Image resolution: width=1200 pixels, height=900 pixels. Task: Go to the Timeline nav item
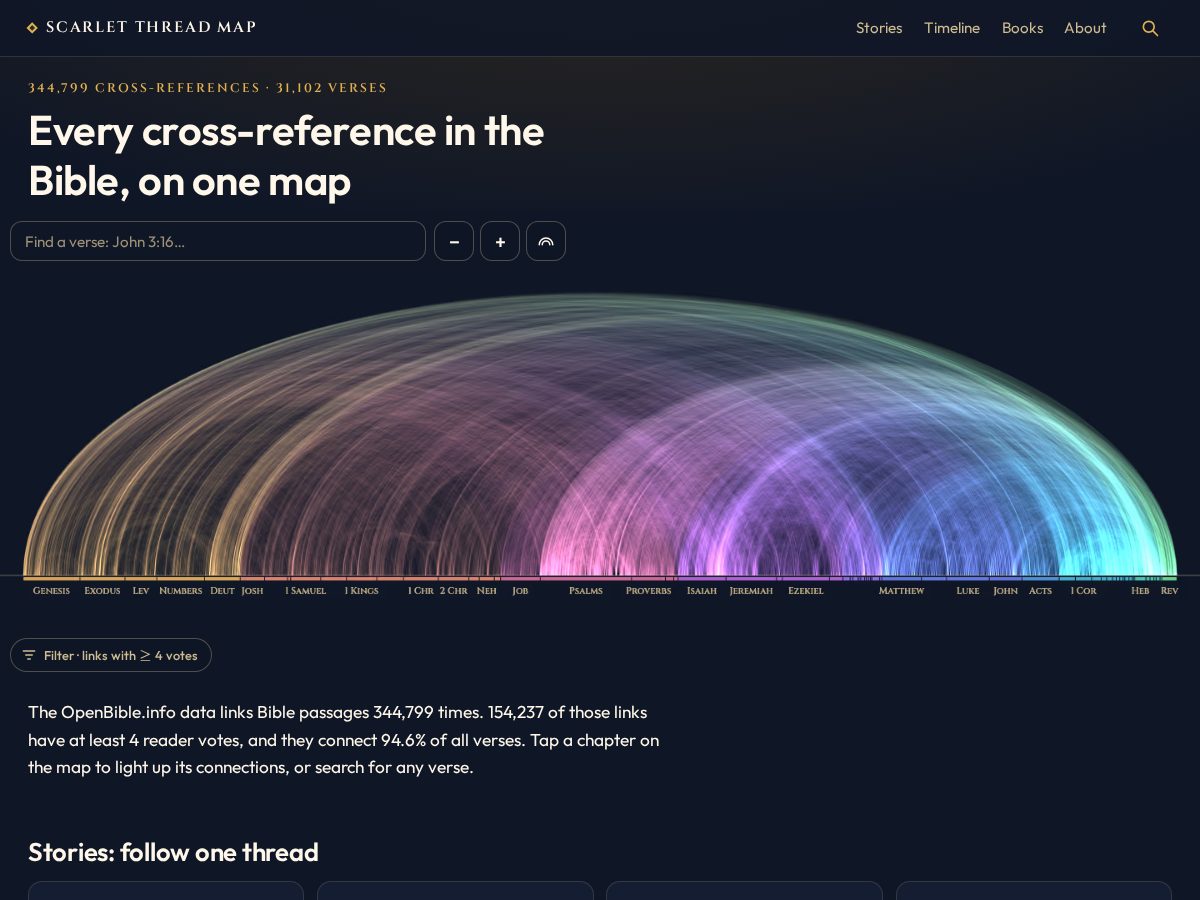coord(952,28)
